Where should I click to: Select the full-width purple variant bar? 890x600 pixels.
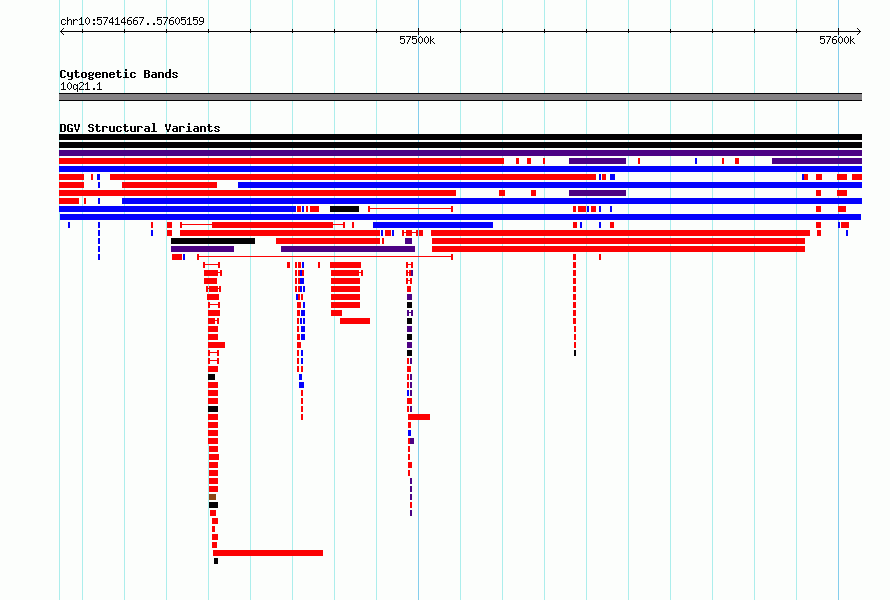[460, 153]
